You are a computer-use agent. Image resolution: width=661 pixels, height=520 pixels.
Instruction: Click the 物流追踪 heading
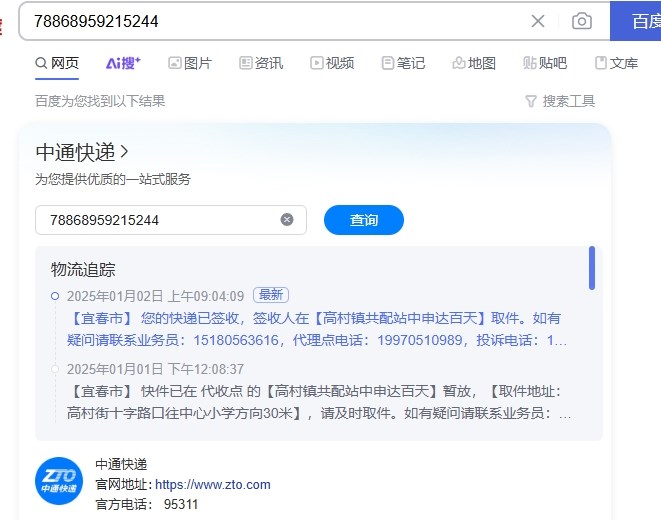83,269
